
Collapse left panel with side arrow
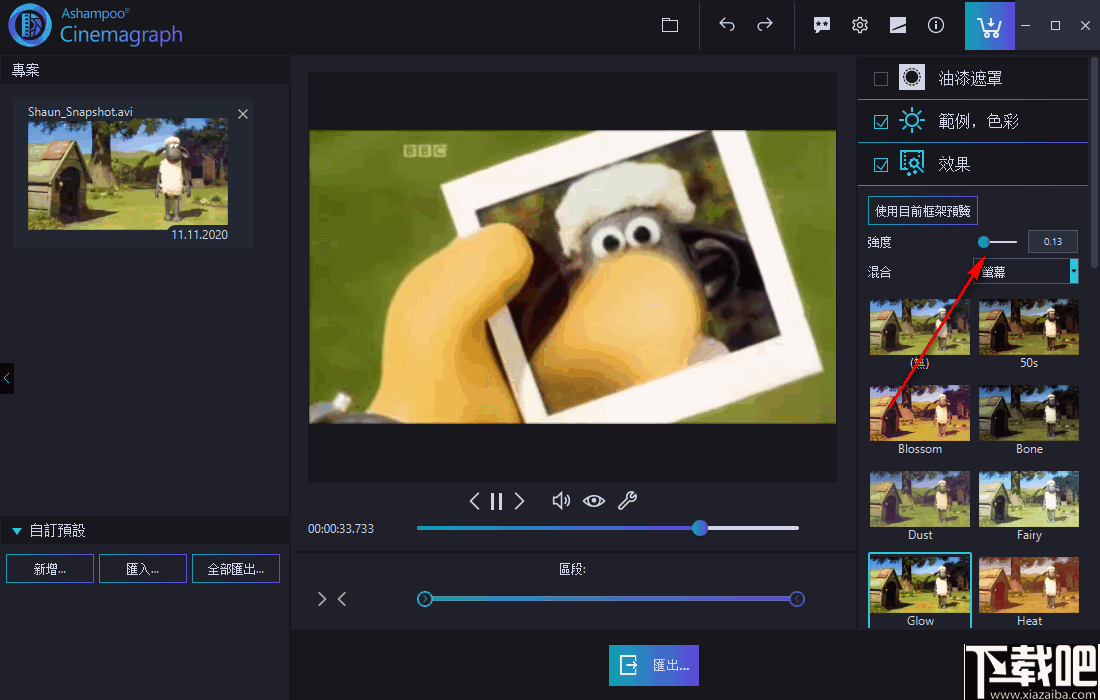(x=7, y=378)
